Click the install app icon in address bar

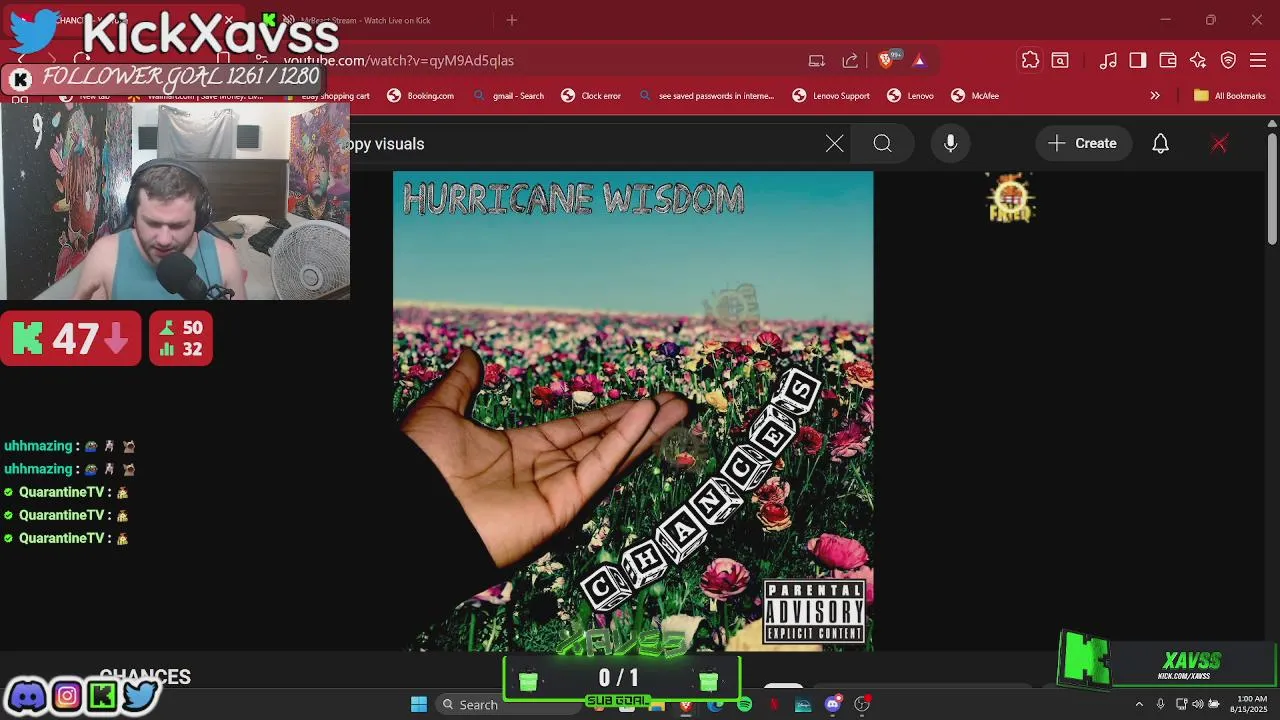click(817, 61)
